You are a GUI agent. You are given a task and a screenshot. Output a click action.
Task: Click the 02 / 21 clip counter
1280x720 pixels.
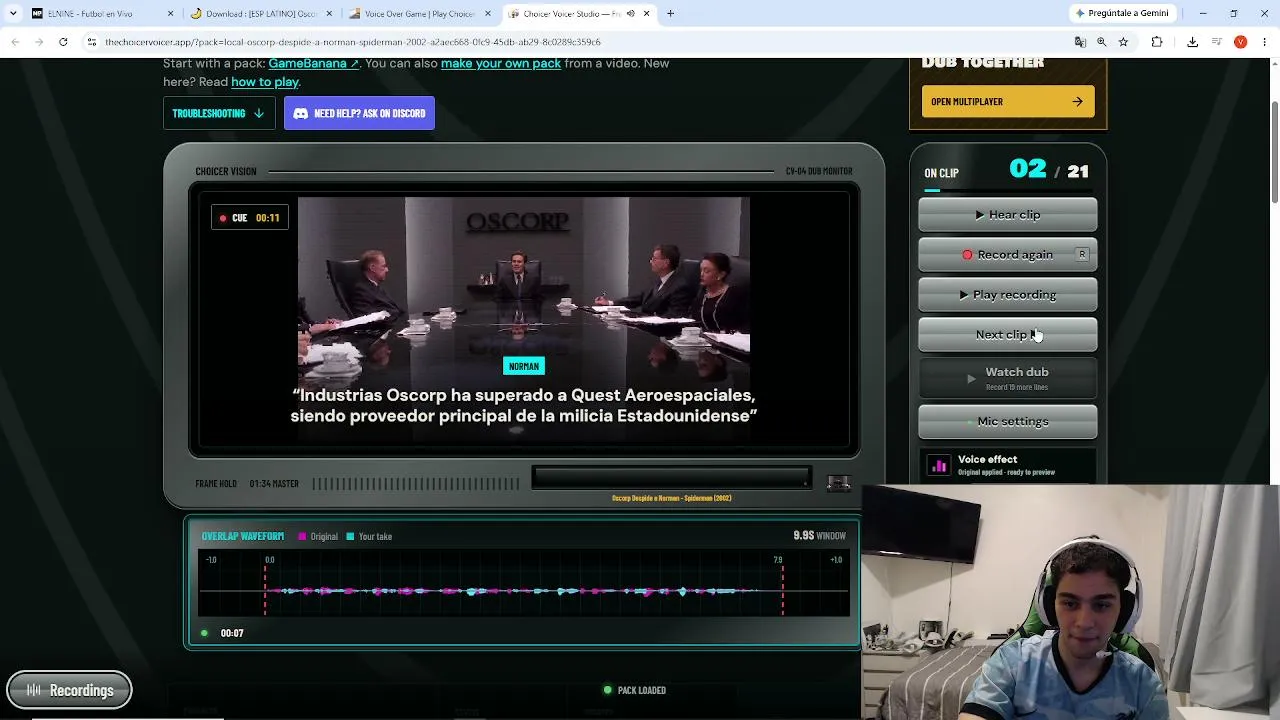click(x=1049, y=170)
